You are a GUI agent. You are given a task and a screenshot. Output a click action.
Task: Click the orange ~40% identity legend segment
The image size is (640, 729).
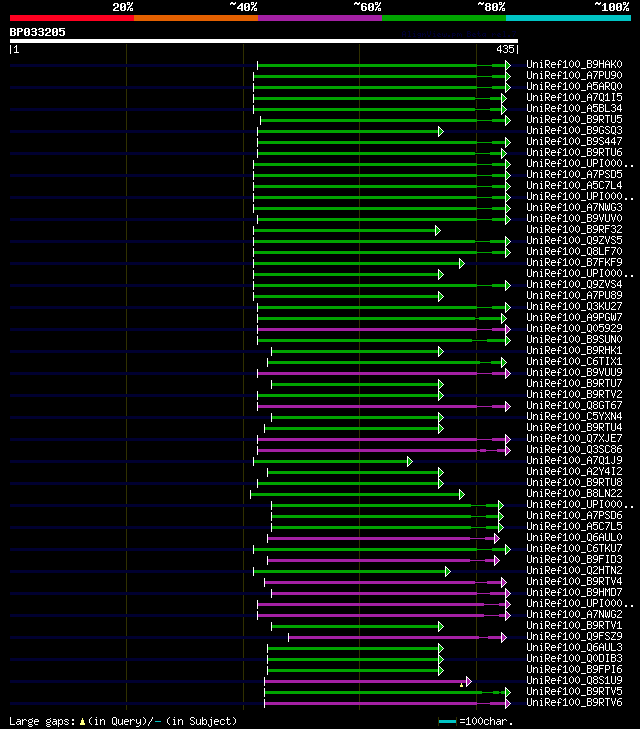(196, 18)
